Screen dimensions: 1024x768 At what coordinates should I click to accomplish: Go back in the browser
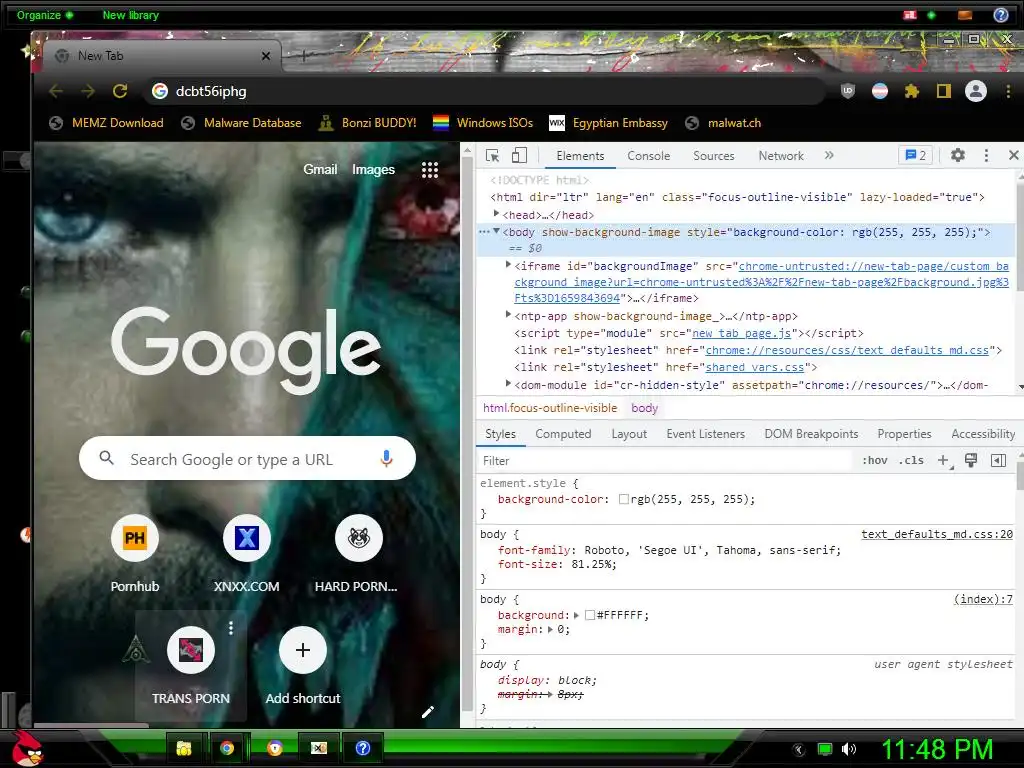tap(56, 91)
